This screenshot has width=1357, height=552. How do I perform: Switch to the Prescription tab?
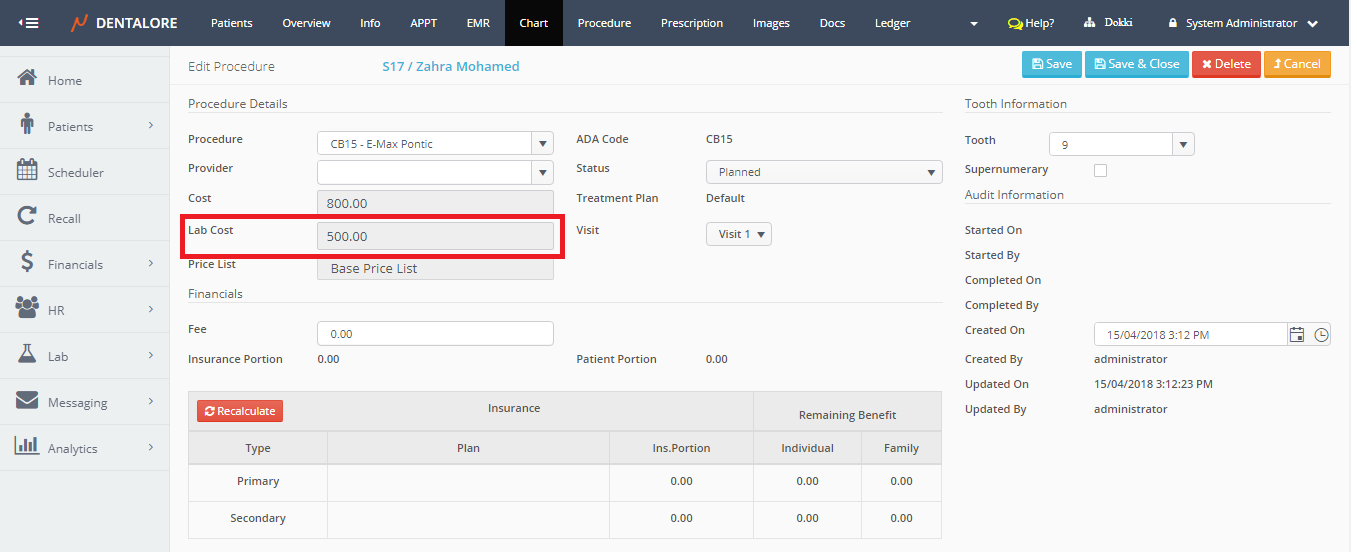691,23
